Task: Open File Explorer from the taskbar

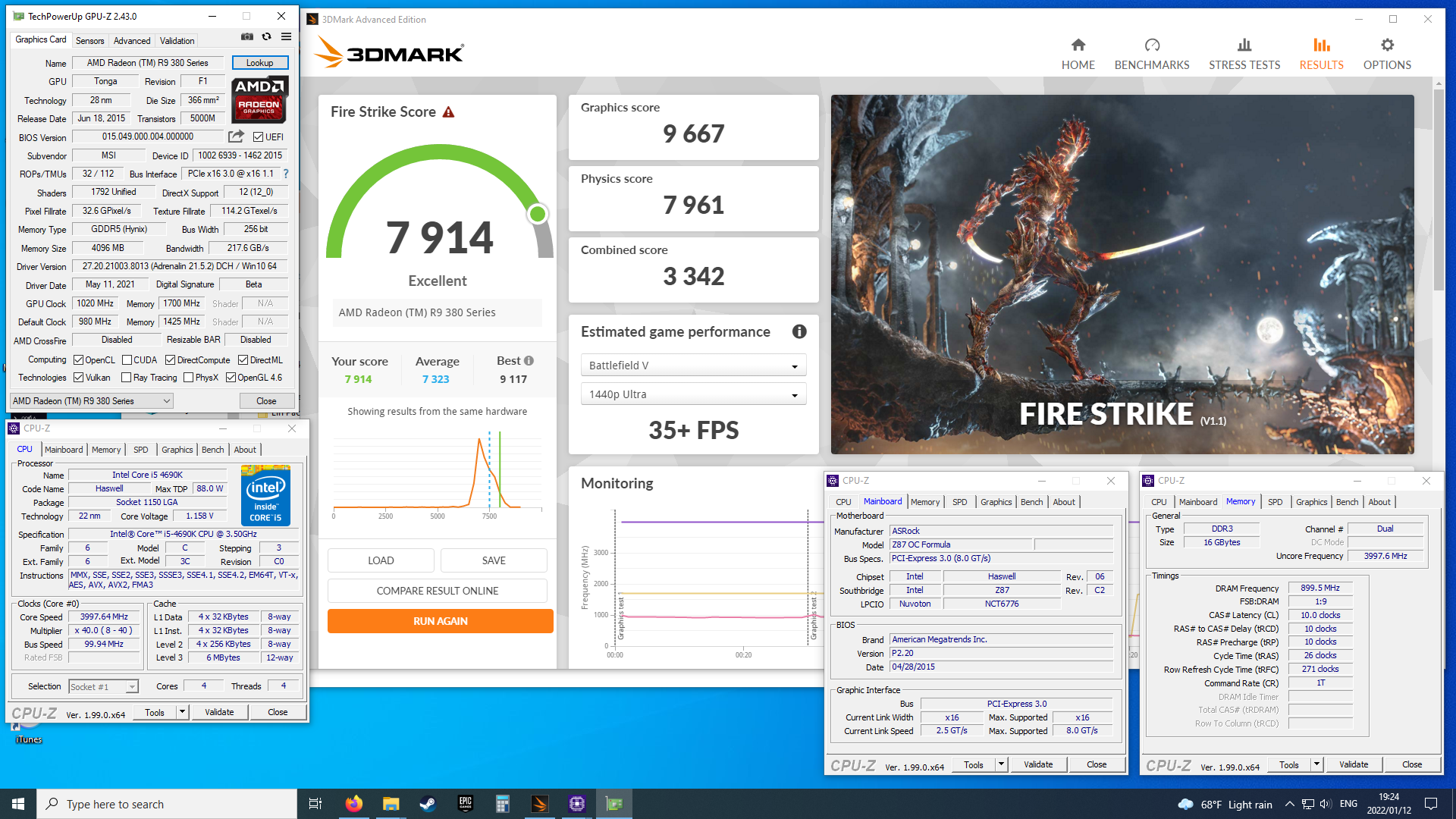Action: point(391,804)
